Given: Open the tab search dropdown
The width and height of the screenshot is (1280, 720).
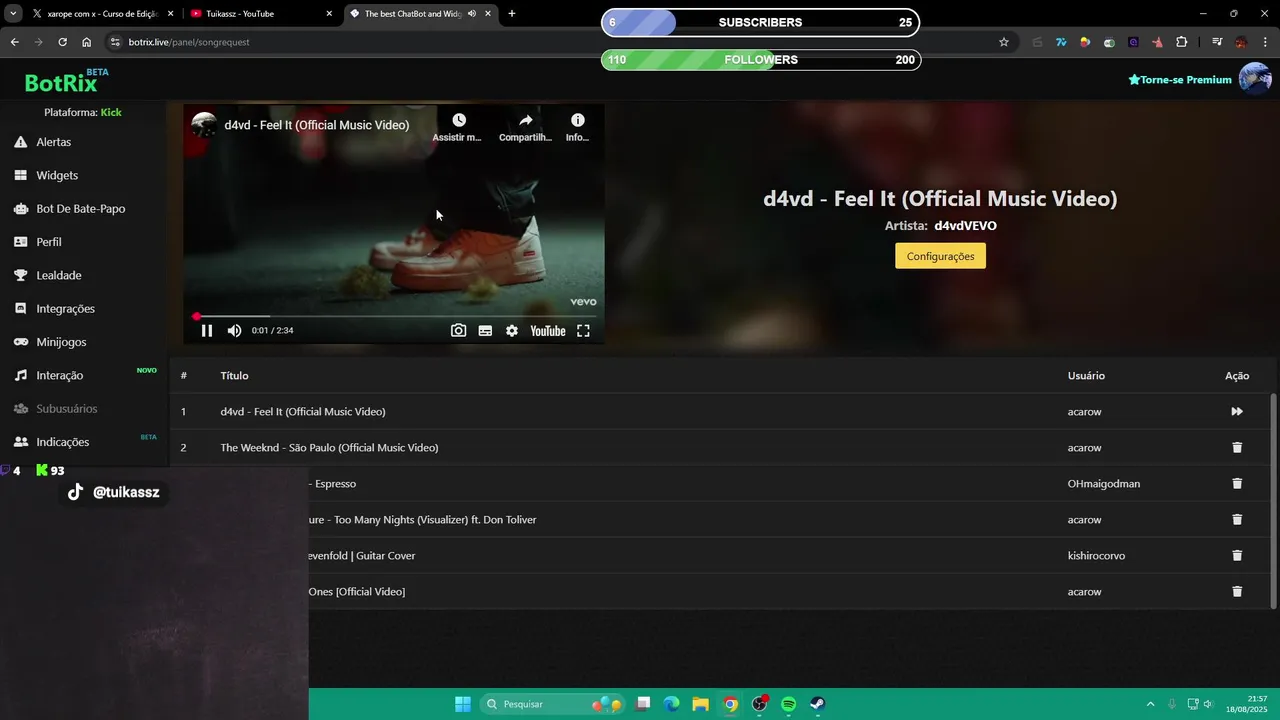Looking at the screenshot, I should (x=13, y=14).
